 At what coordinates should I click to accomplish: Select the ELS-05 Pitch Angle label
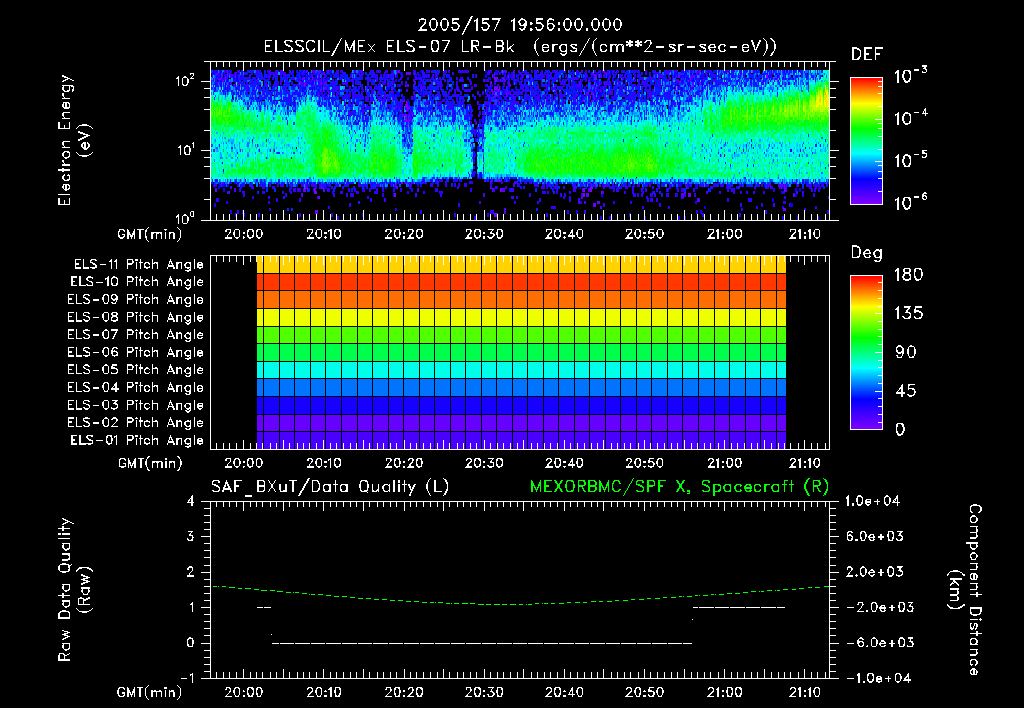(136, 370)
